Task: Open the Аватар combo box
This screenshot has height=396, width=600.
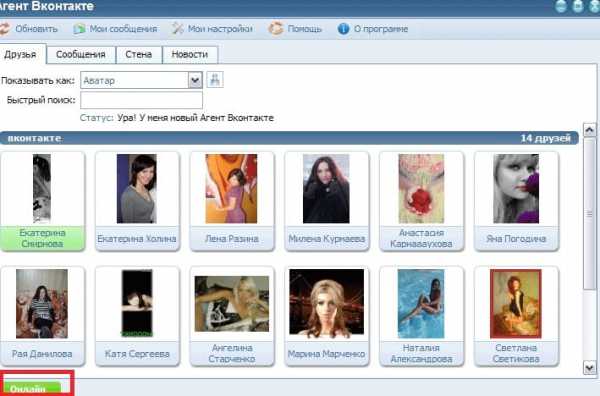Action: pyautogui.click(x=141, y=80)
